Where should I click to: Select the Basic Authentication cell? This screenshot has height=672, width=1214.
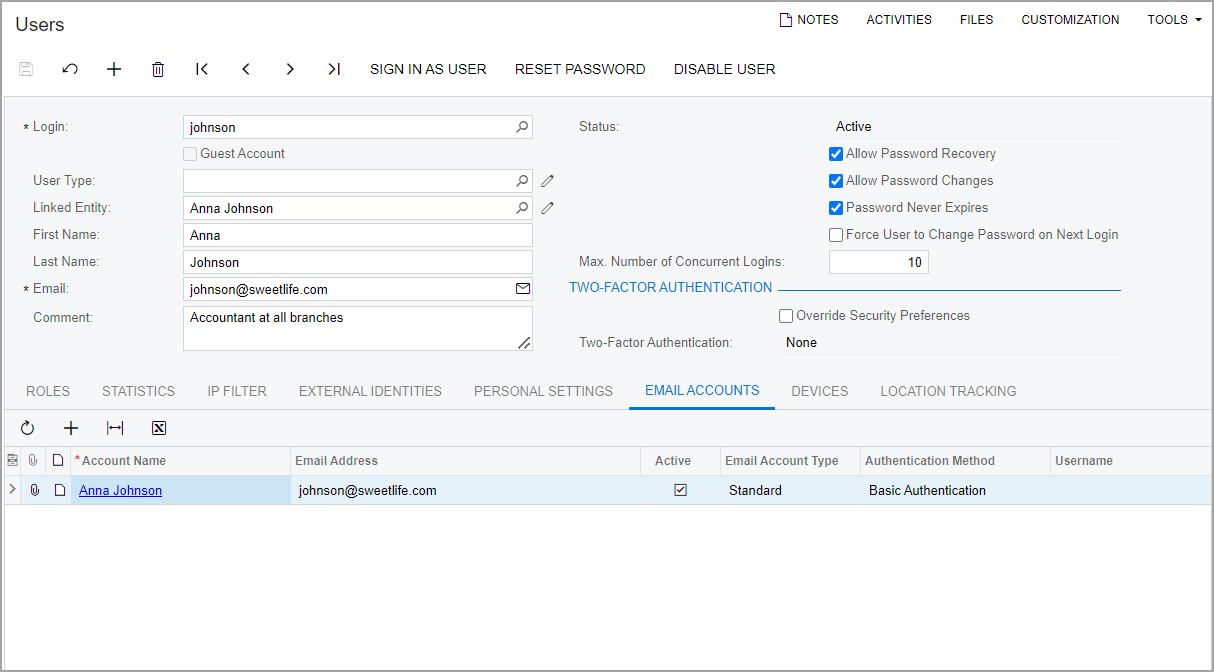pos(955,490)
